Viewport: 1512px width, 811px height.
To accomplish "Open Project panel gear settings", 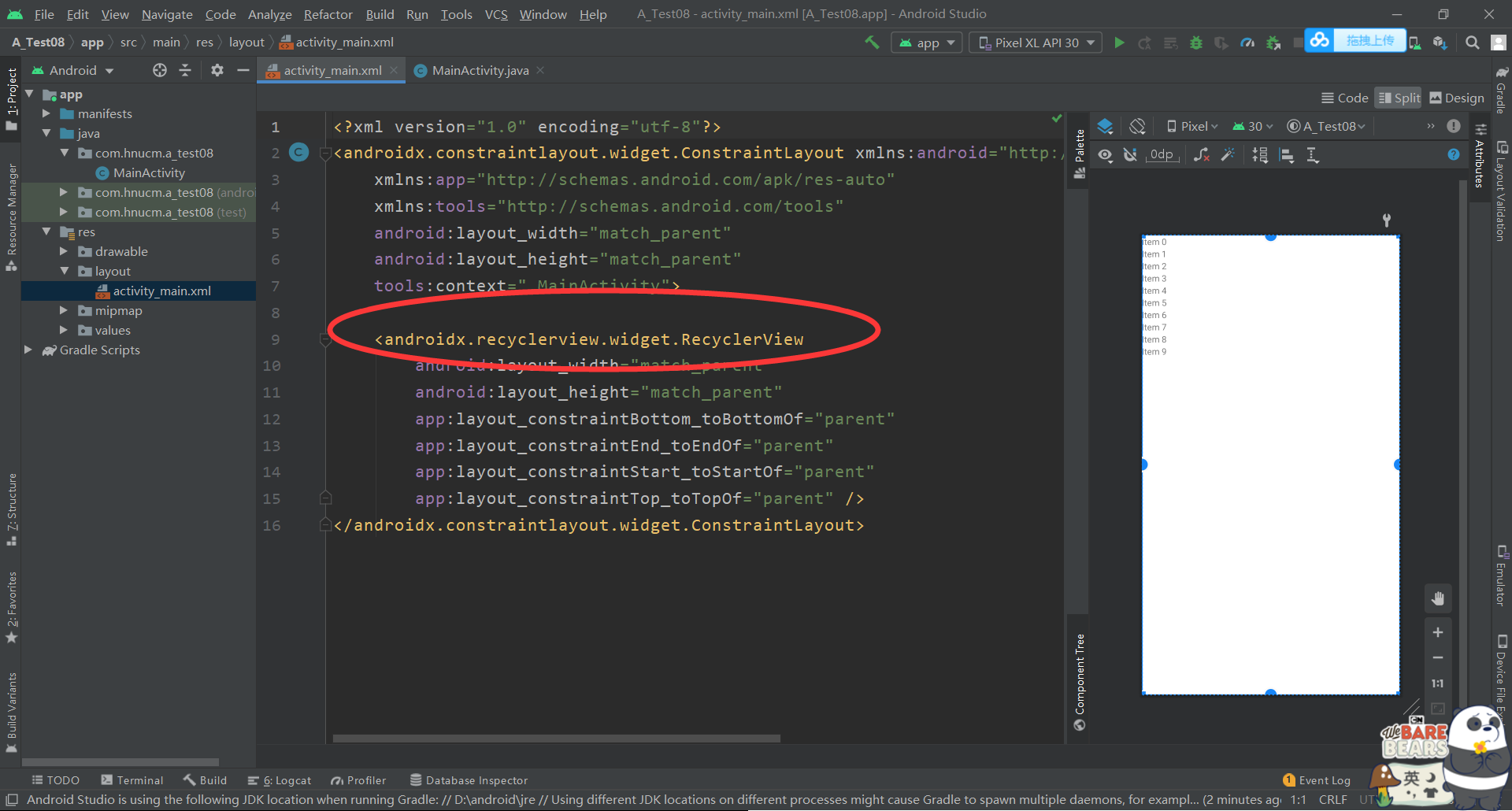I will [217, 70].
